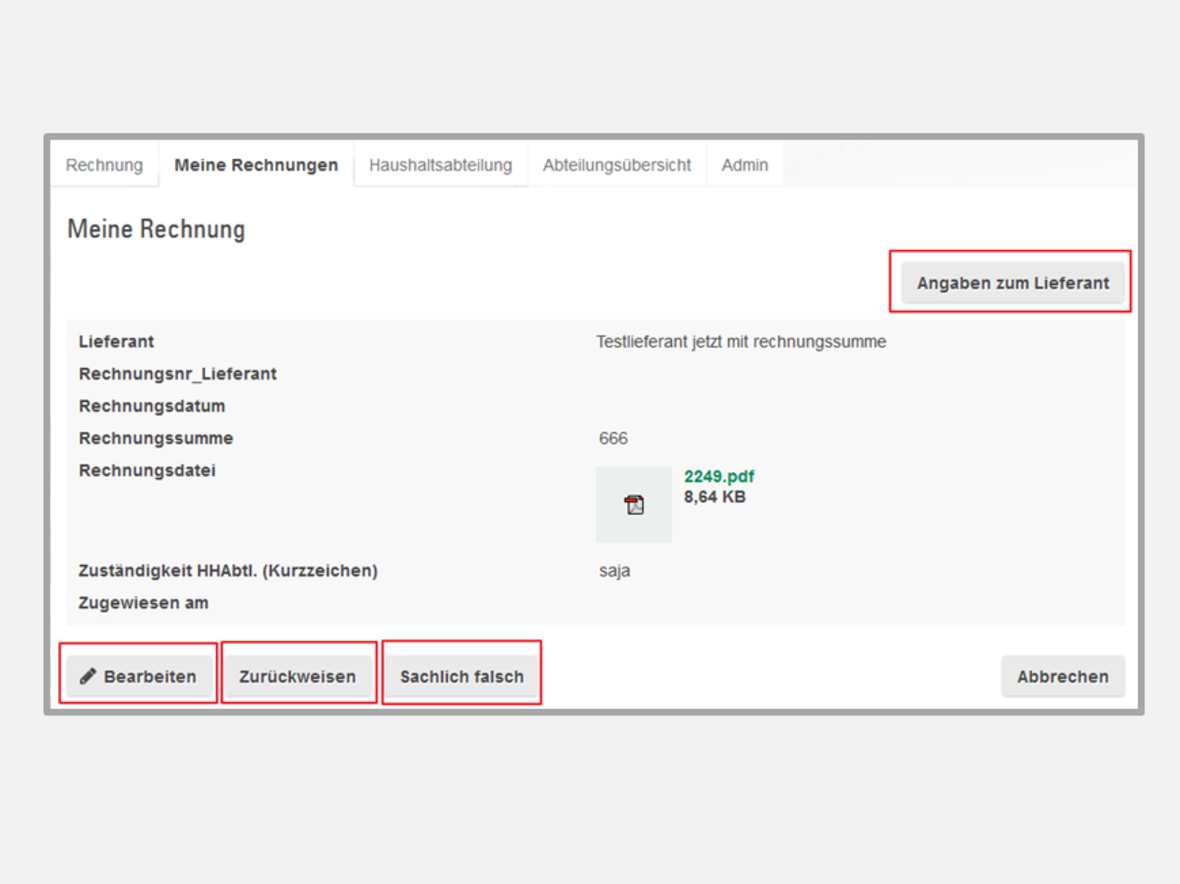This screenshot has width=1180, height=884.
Task: Click the saja Kurzzeichen value
Action: click(x=614, y=571)
